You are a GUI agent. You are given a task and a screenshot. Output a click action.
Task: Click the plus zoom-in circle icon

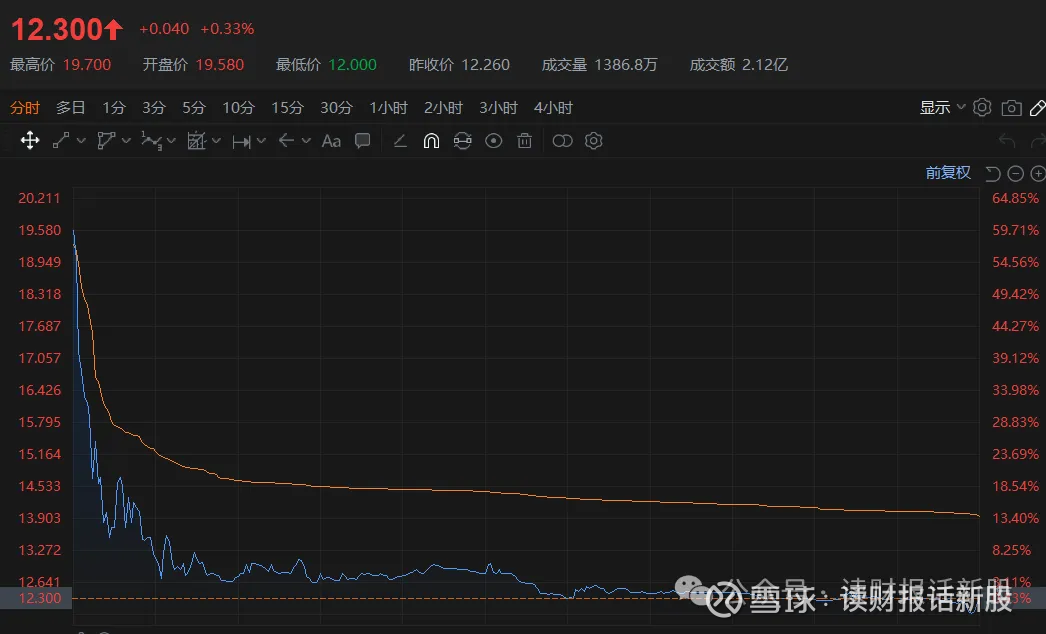pyautogui.click(x=1038, y=174)
